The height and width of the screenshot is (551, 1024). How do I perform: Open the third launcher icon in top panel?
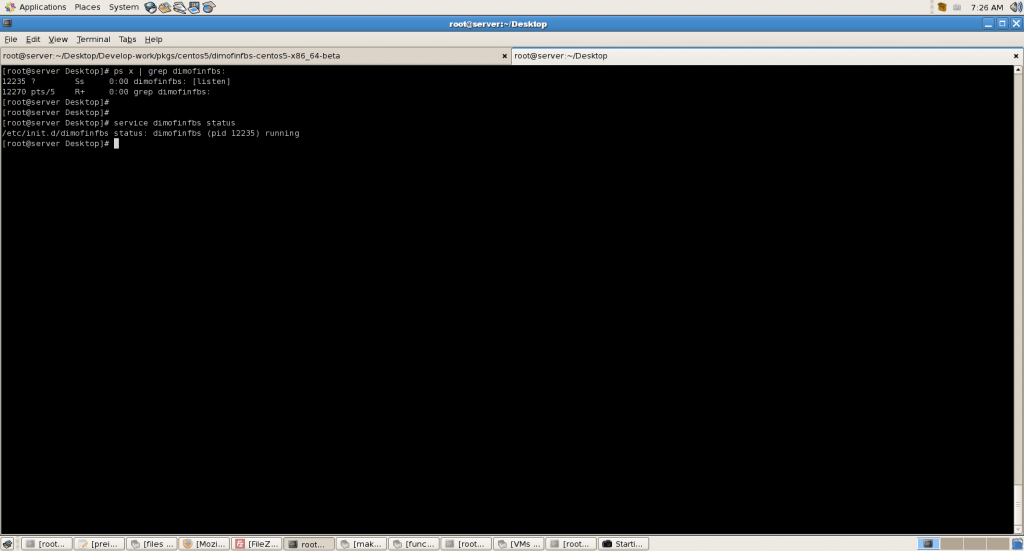[180, 7]
